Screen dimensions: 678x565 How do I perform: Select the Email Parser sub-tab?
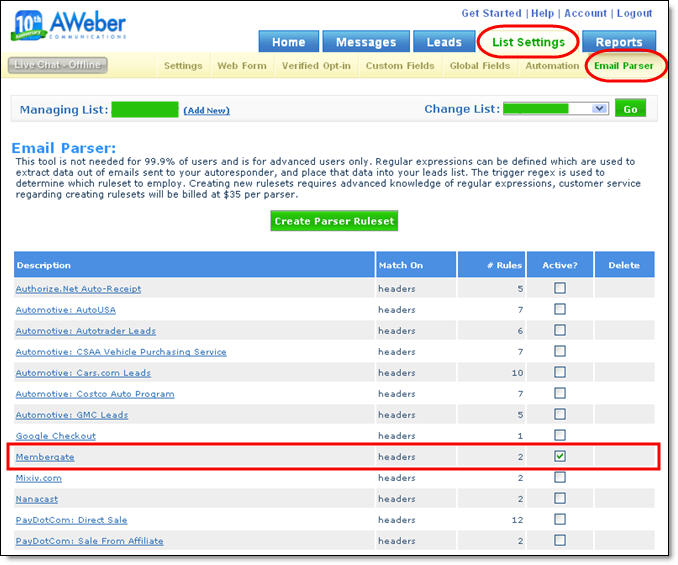click(x=623, y=66)
